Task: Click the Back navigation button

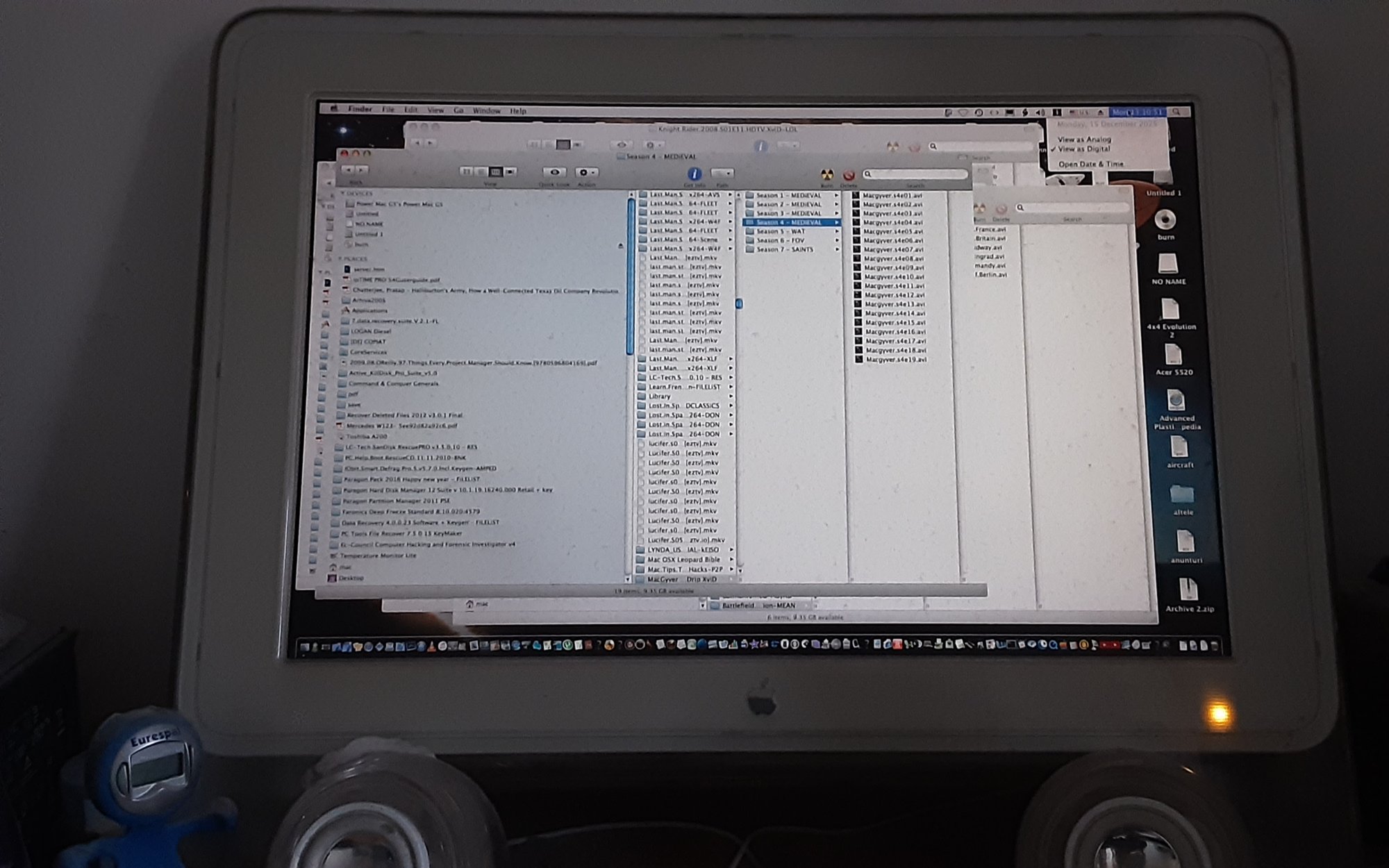Action: pos(348,170)
